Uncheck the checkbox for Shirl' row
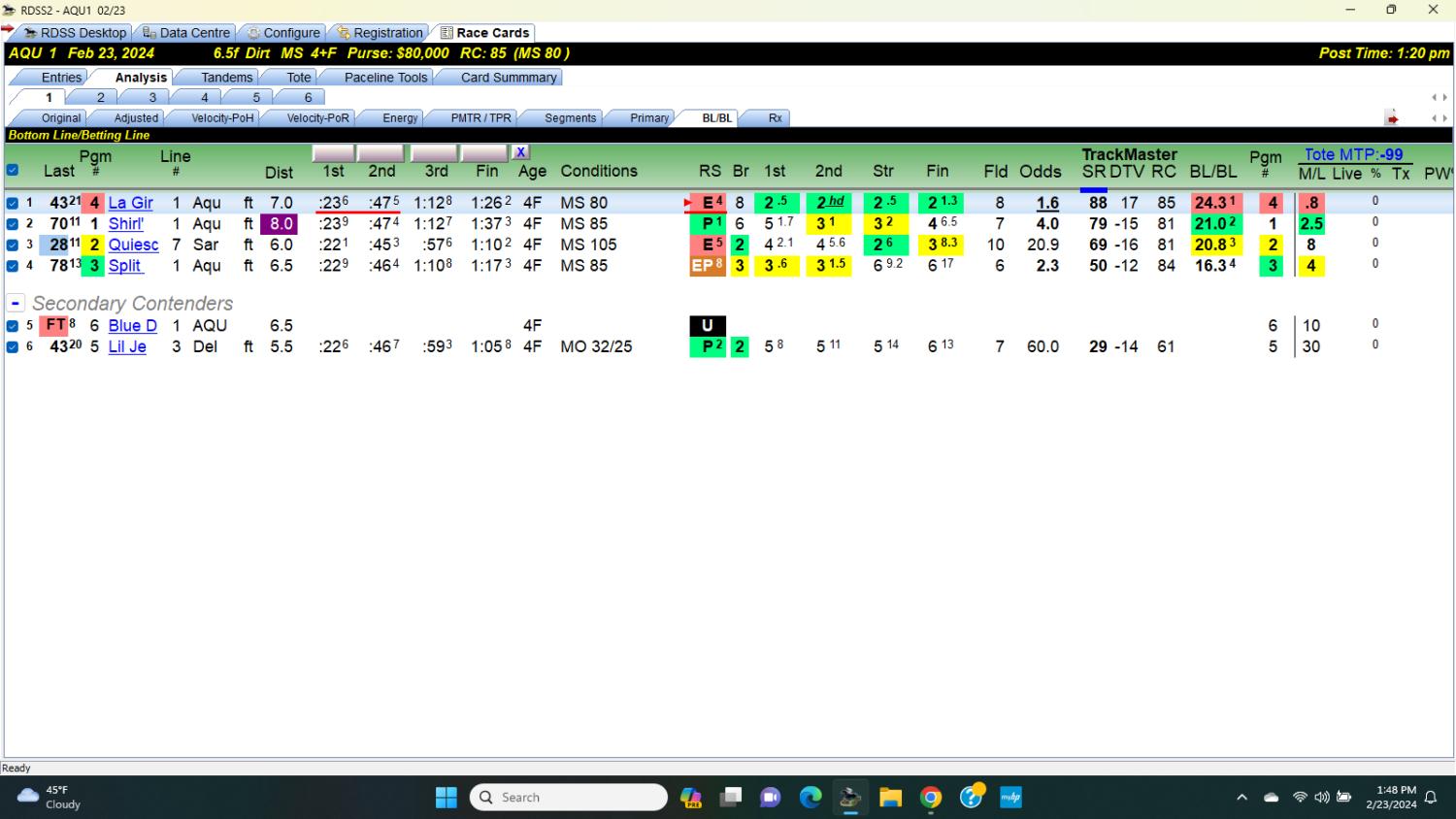The width and height of the screenshot is (1456, 819). (13, 224)
